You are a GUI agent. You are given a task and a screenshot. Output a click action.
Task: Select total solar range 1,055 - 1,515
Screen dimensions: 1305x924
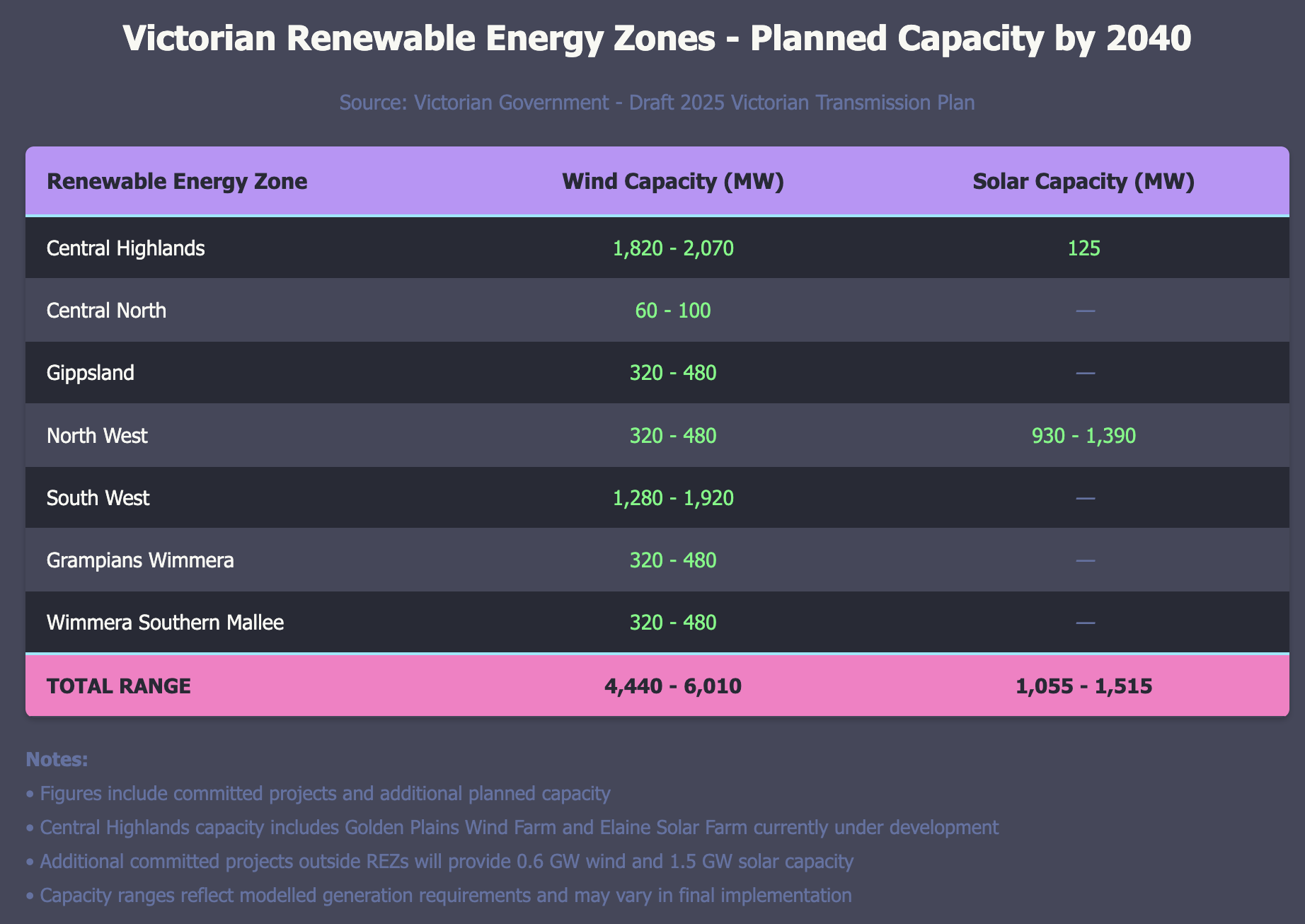[x=1083, y=686]
